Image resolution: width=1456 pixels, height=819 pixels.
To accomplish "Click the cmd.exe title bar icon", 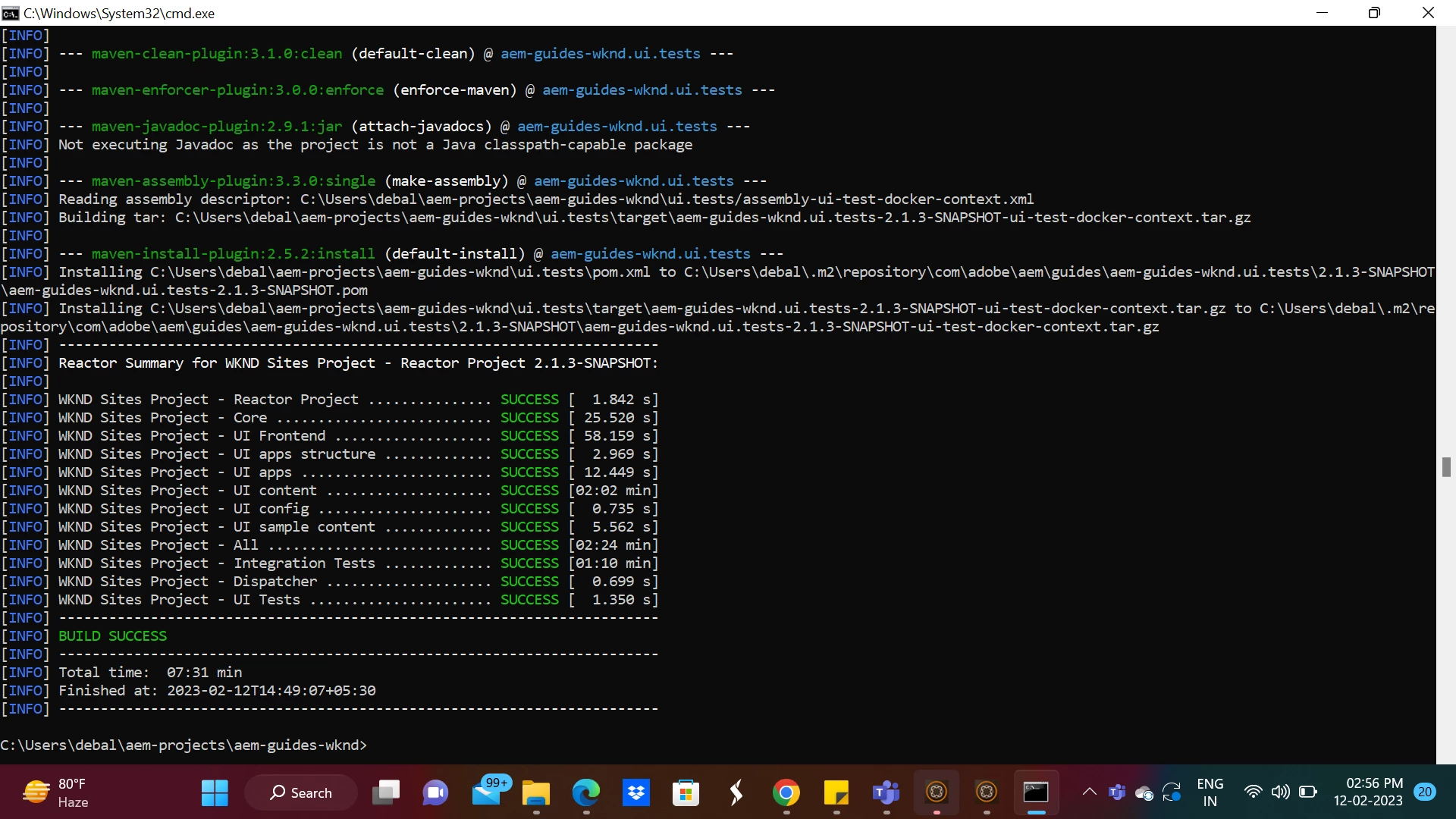I will [x=11, y=13].
